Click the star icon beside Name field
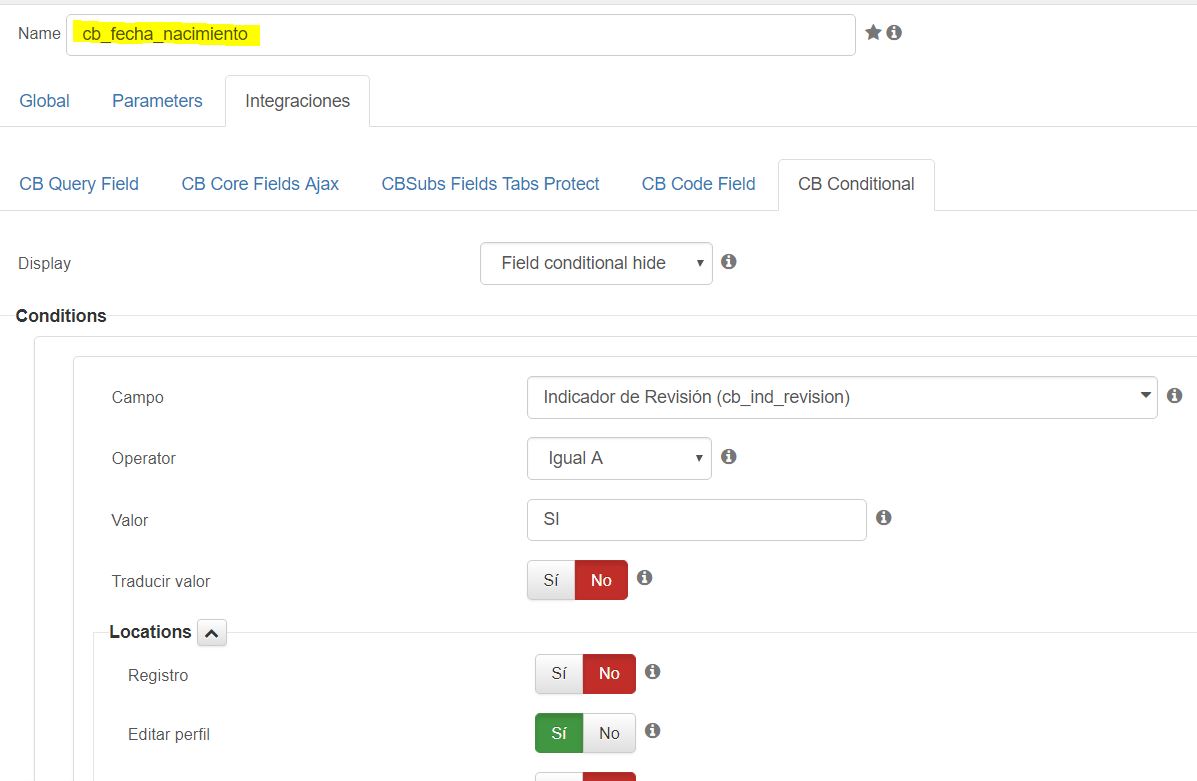Screen dimensions: 1197x781 point(873,33)
